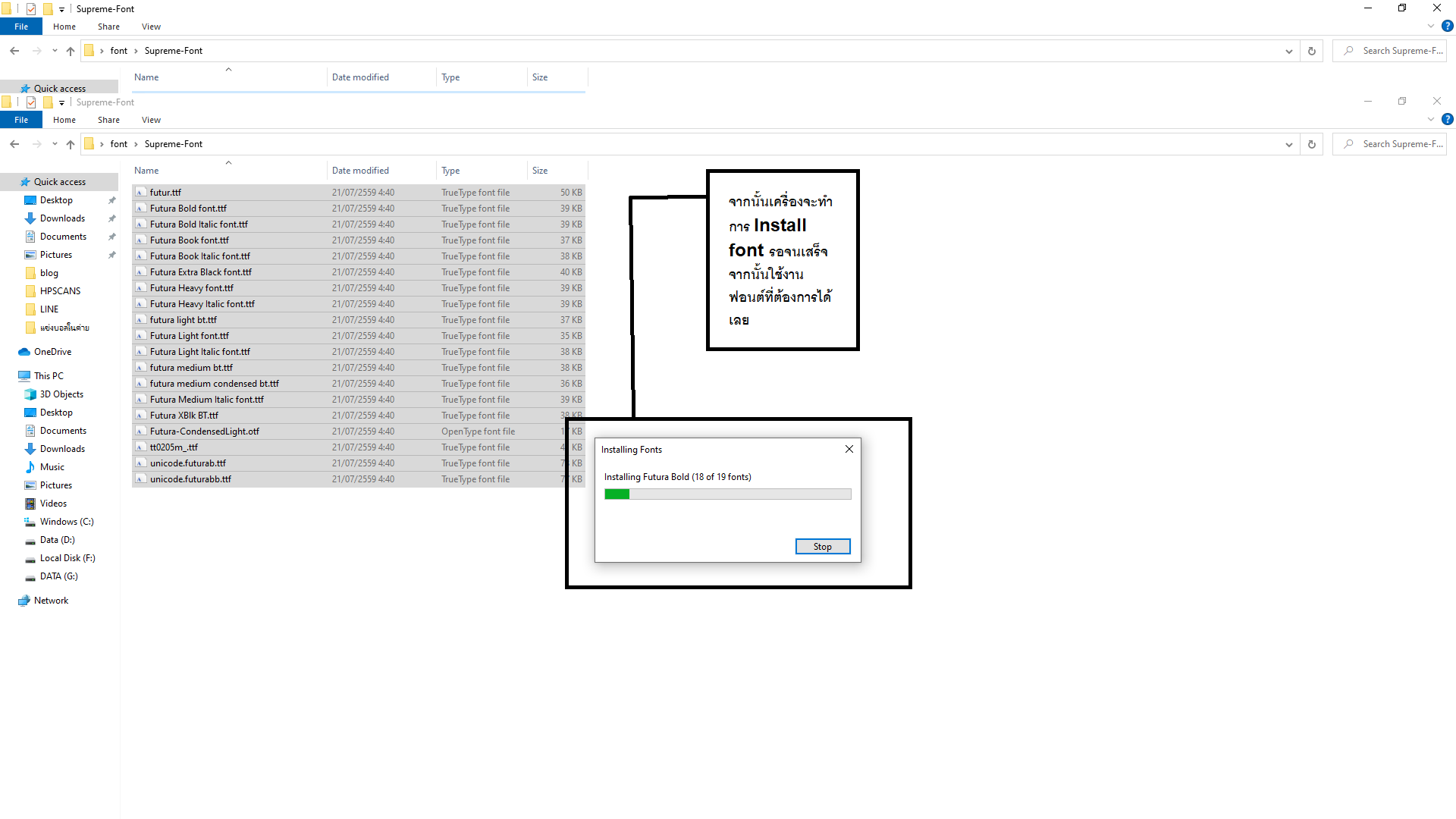Click the 'font' breadcrumb in front window address bar
The width and height of the screenshot is (1456, 819).
click(x=119, y=144)
